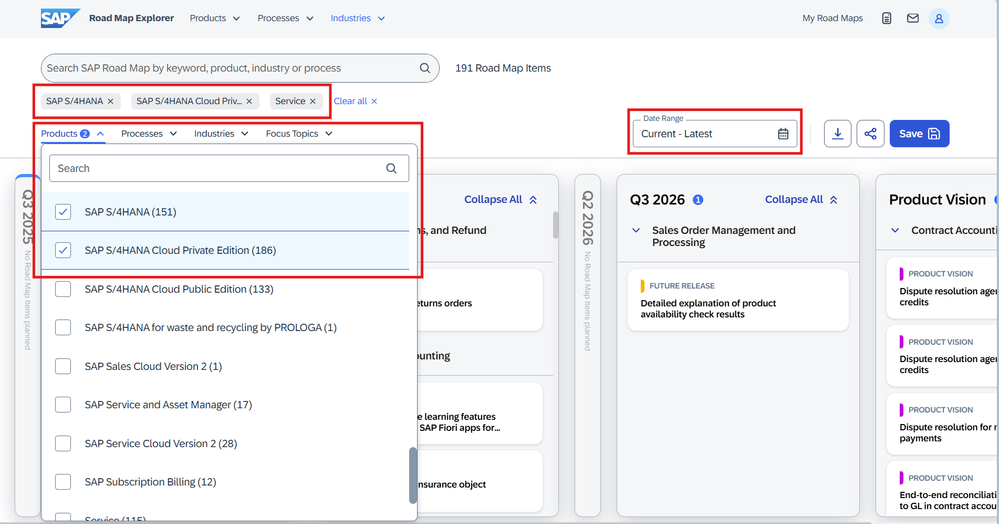Collapse the Contract Accounting section under Product Vision
This screenshot has height=524, width=999.
[895, 230]
